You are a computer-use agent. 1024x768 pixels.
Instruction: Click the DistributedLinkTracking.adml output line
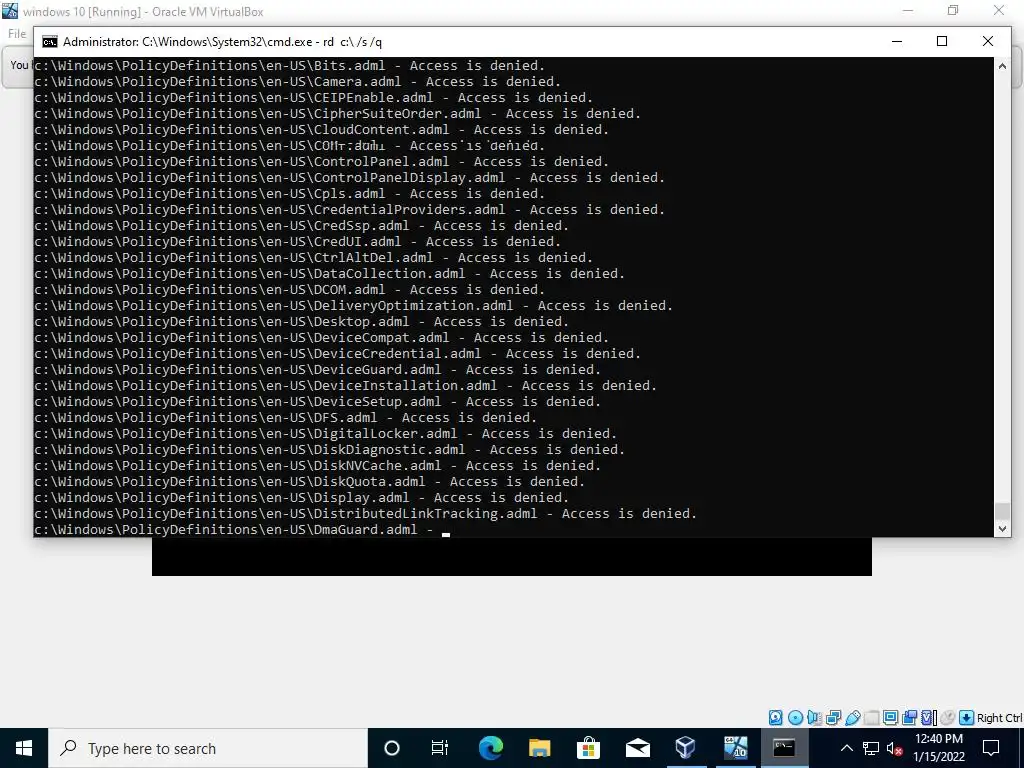click(x=366, y=513)
